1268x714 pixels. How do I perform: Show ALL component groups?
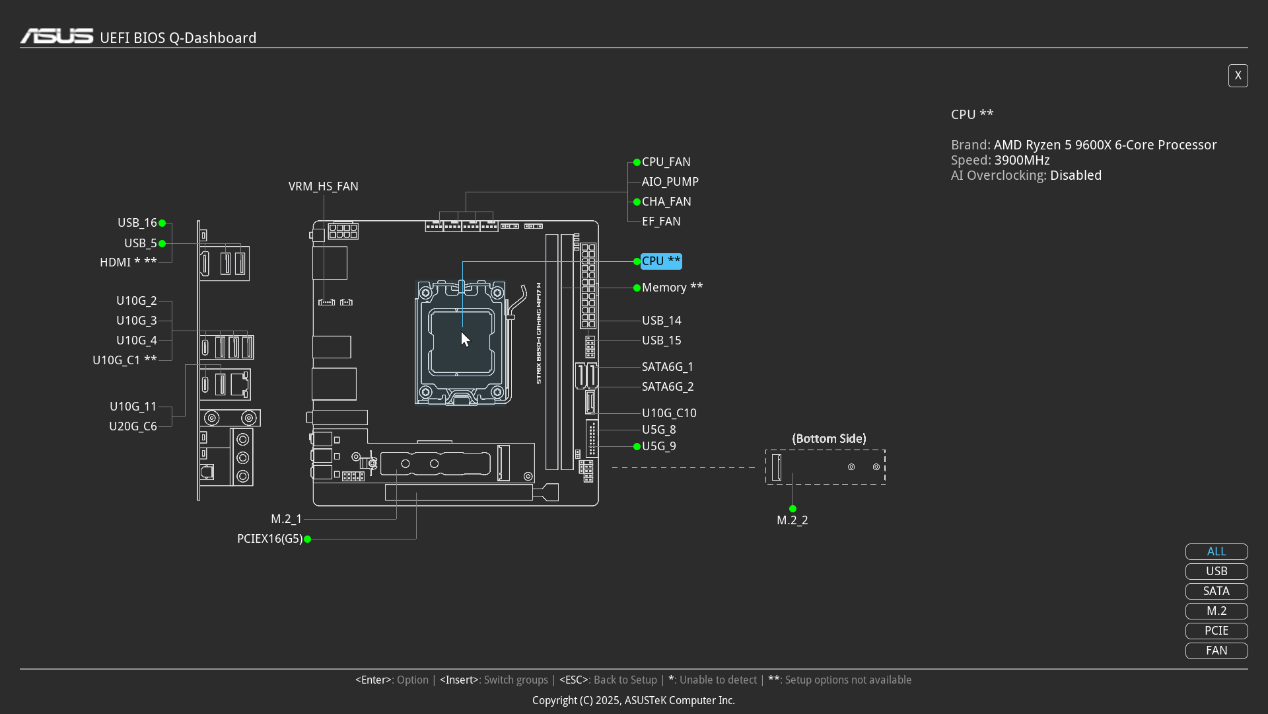pyautogui.click(x=1216, y=551)
